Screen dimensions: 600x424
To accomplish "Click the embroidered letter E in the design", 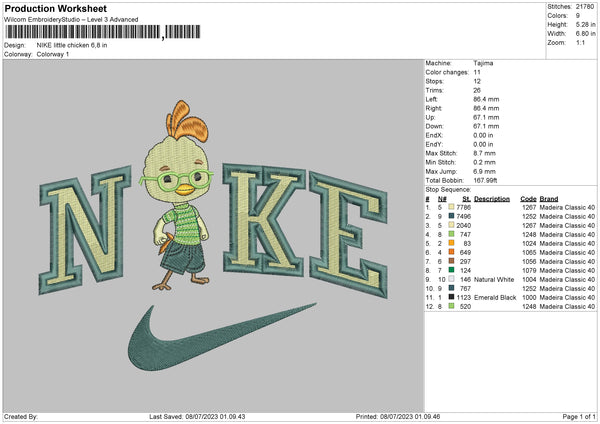I will click(348, 234).
